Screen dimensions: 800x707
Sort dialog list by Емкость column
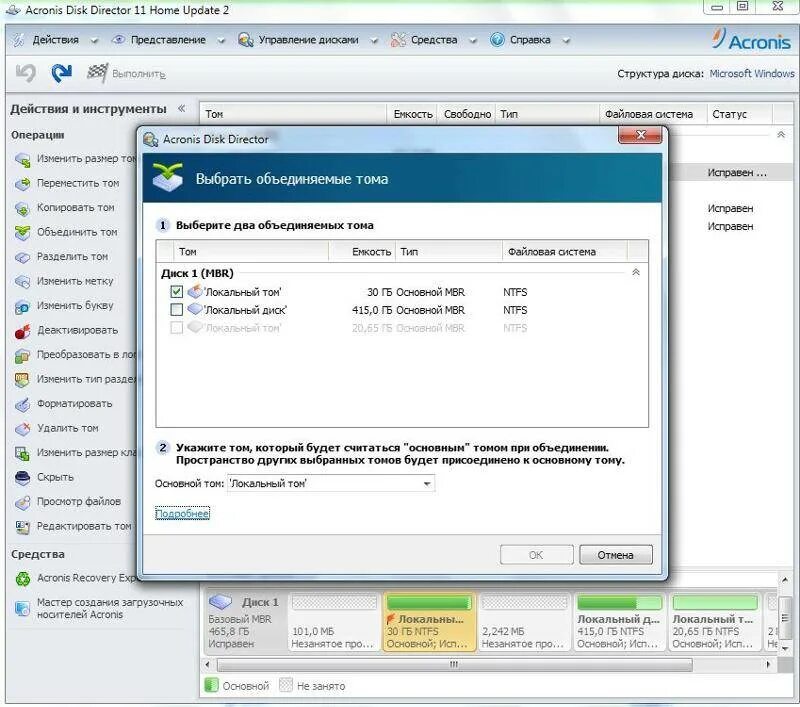pyautogui.click(x=361, y=251)
